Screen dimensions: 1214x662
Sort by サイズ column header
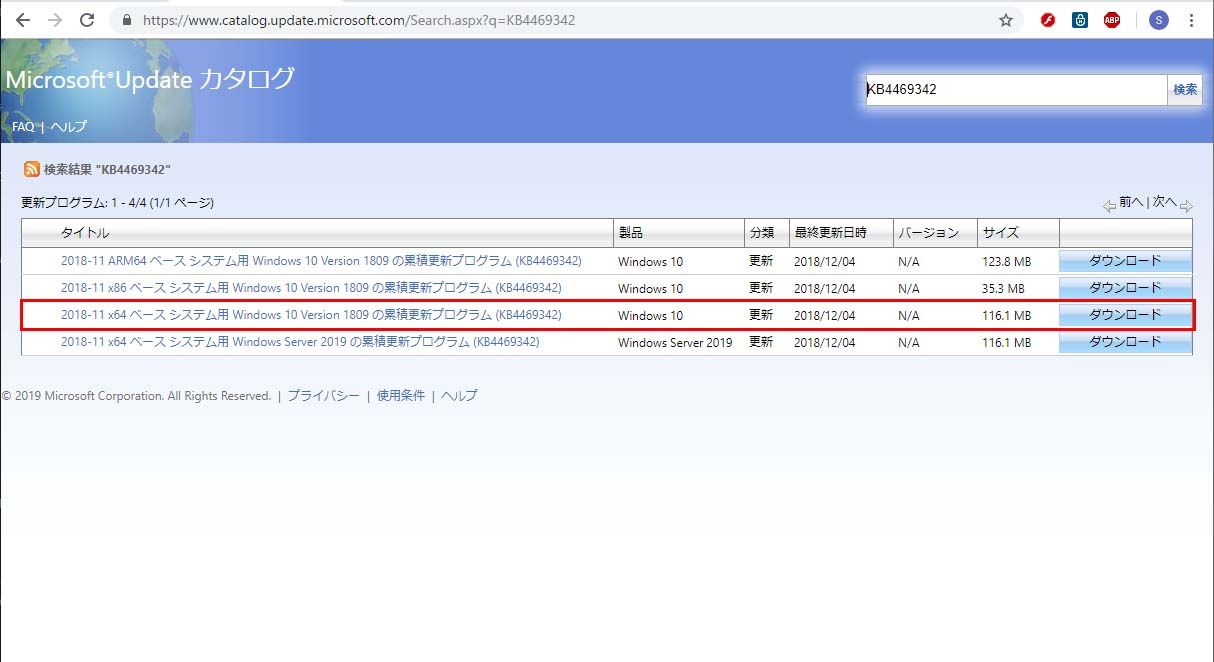(1001, 233)
